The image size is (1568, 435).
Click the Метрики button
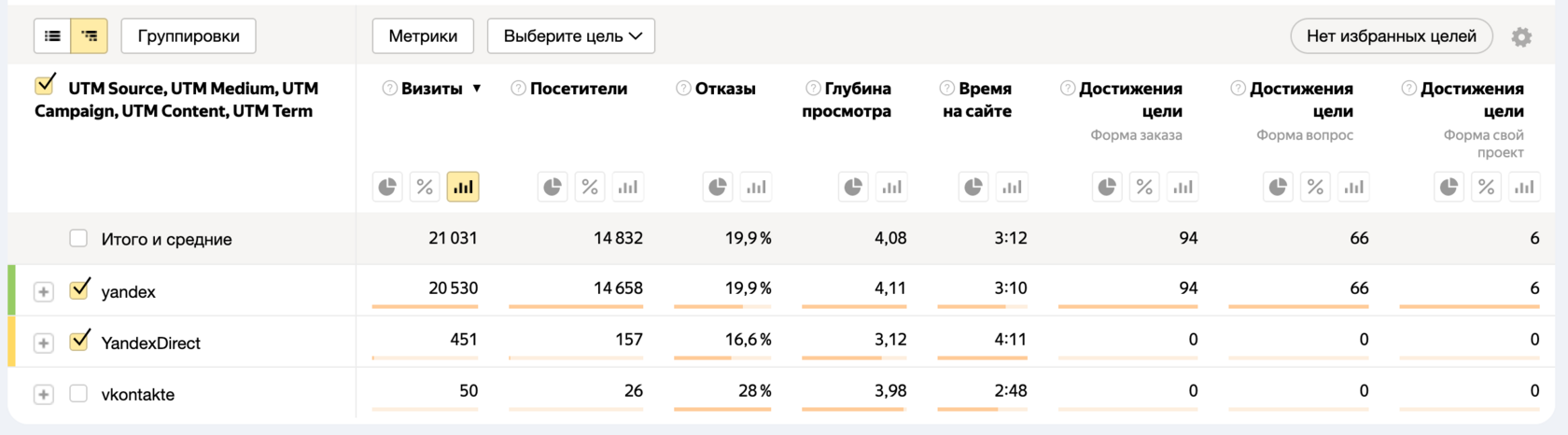click(423, 36)
